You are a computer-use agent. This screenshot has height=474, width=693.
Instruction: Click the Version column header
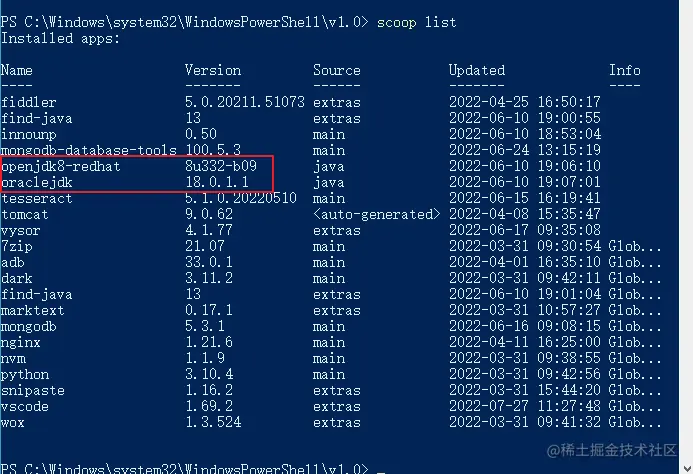coord(212,70)
